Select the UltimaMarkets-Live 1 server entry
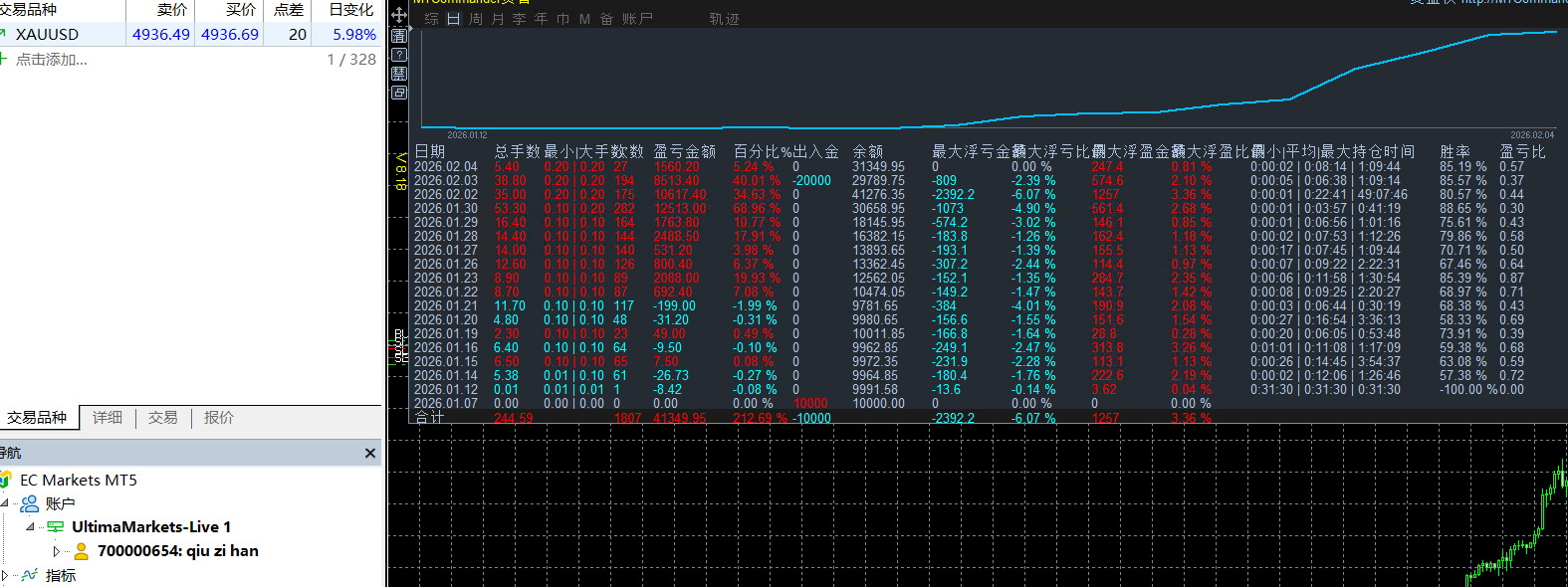1568x587 pixels. point(151,527)
